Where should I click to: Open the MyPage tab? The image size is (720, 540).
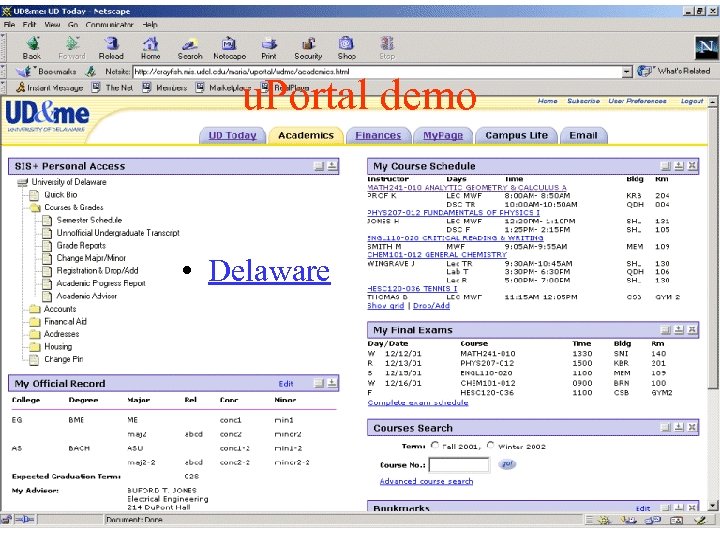point(443,135)
